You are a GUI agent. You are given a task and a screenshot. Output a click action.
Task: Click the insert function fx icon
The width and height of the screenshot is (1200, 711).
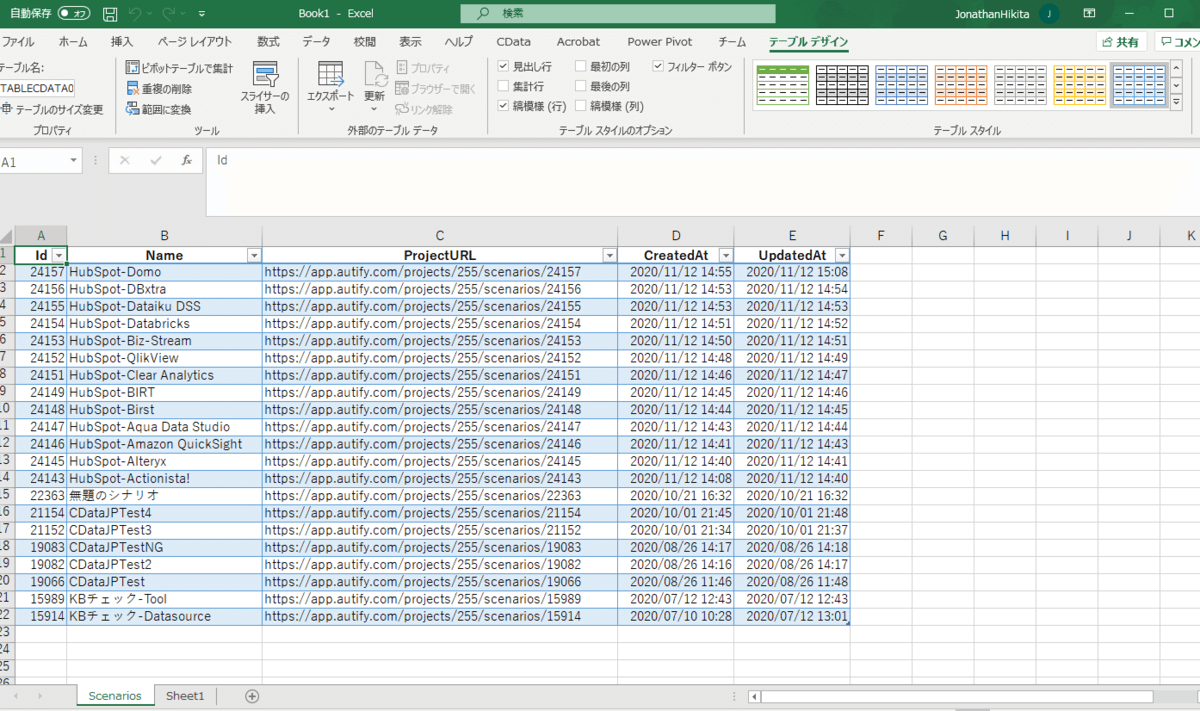pyautogui.click(x=186, y=160)
